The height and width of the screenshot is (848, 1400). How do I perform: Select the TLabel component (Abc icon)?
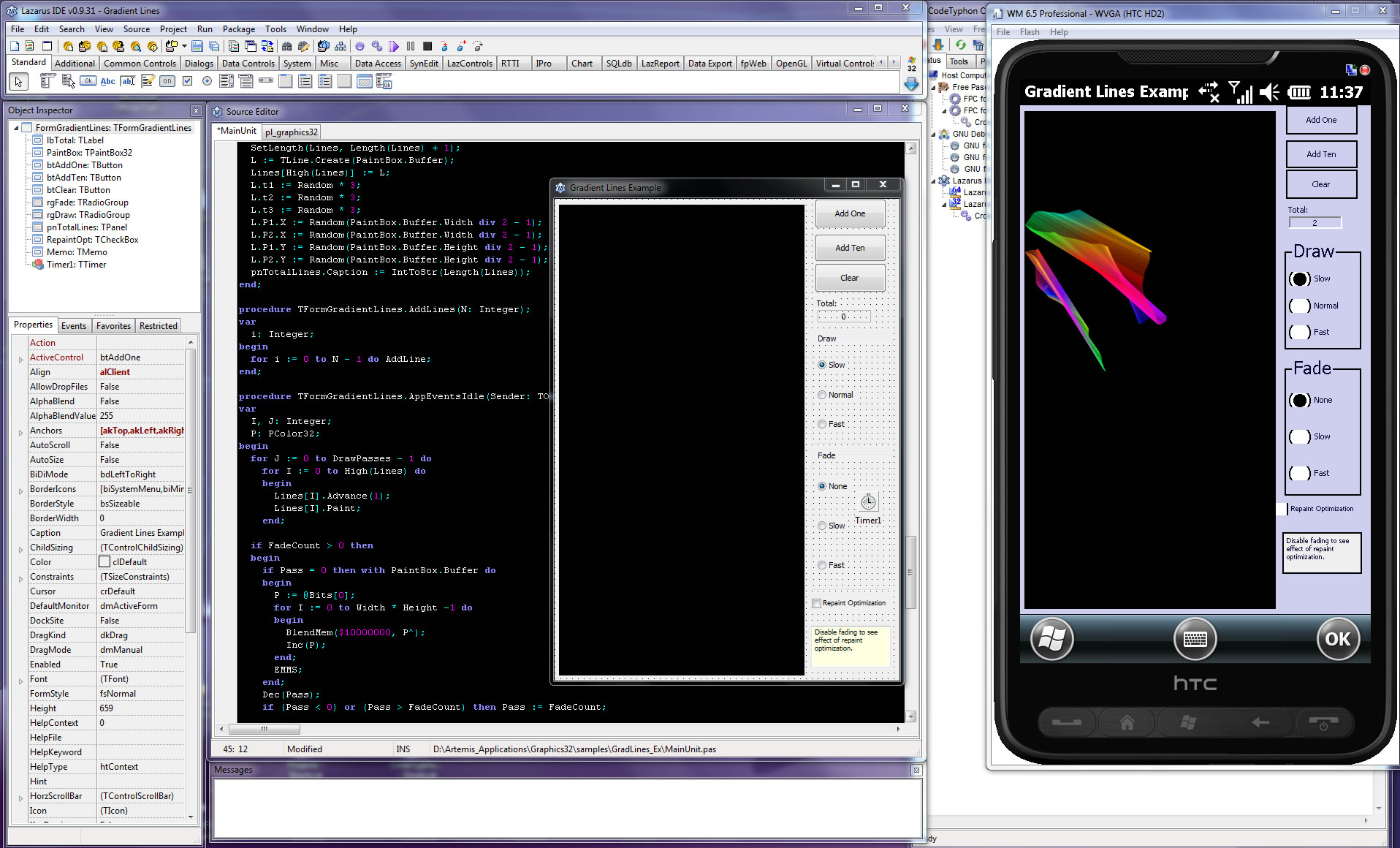(107, 81)
